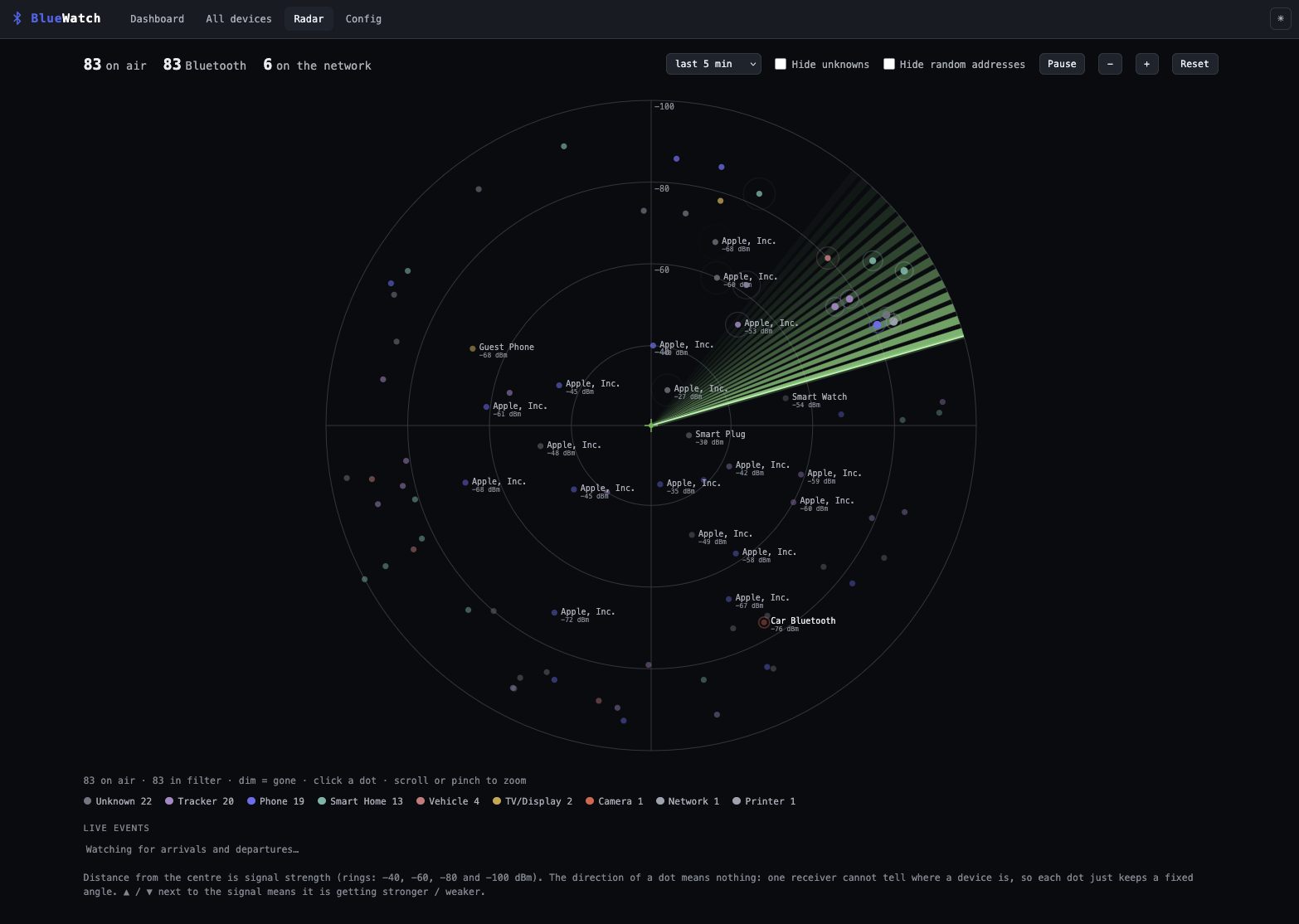Select the Radar tab

point(309,18)
